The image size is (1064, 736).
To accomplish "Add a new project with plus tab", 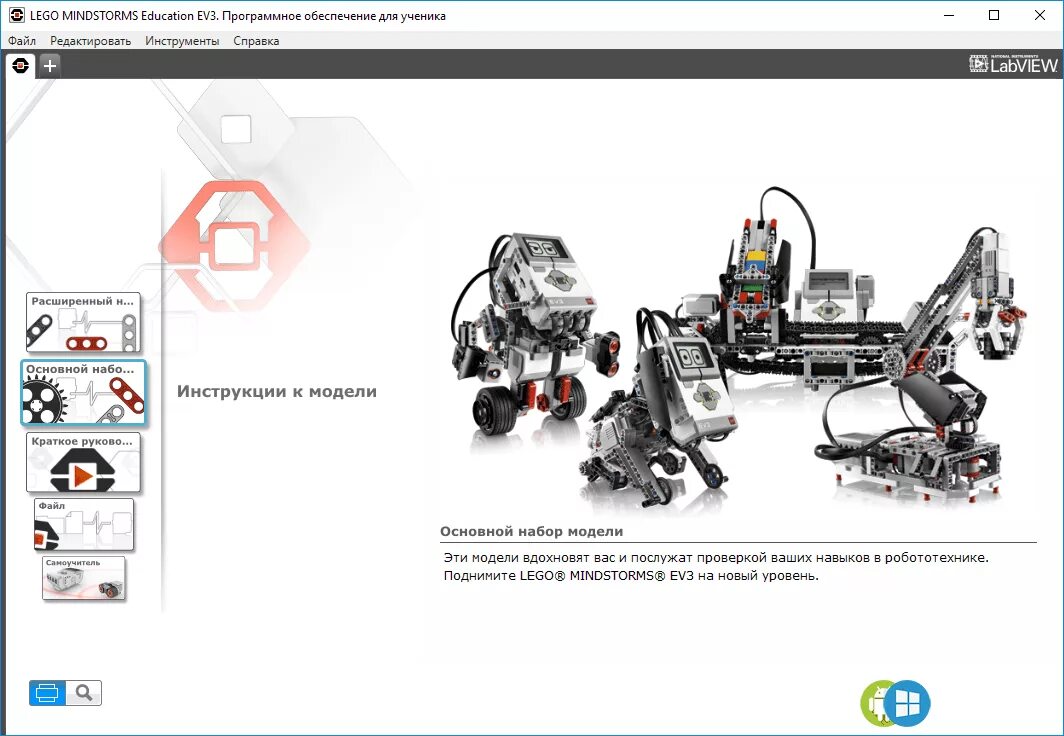I will [x=50, y=66].
